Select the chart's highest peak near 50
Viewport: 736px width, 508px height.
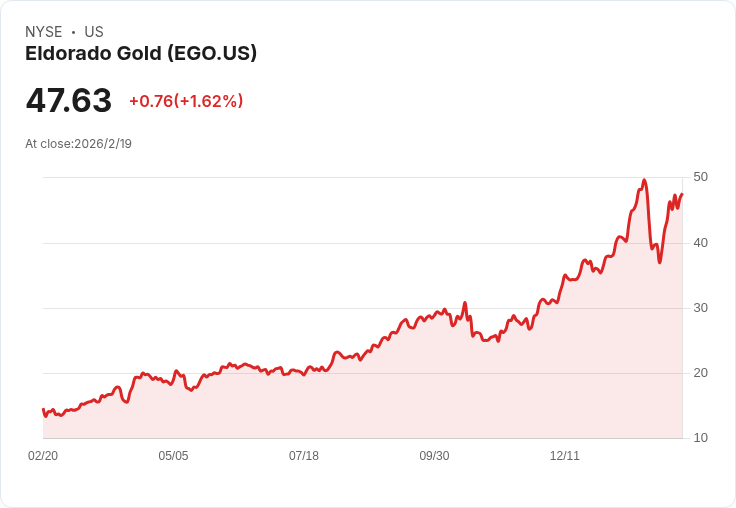tap(644, 180)
